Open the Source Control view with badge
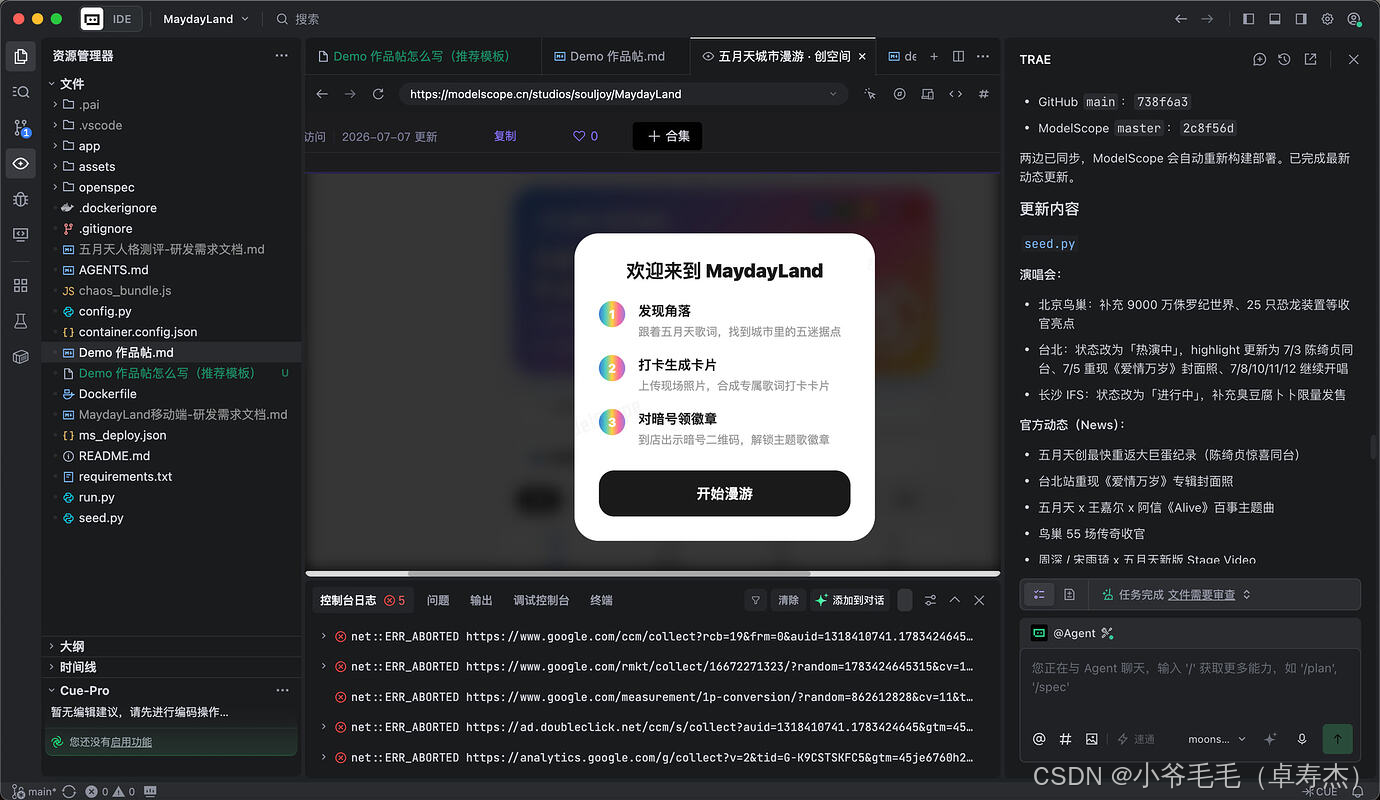 click(21, 128)
